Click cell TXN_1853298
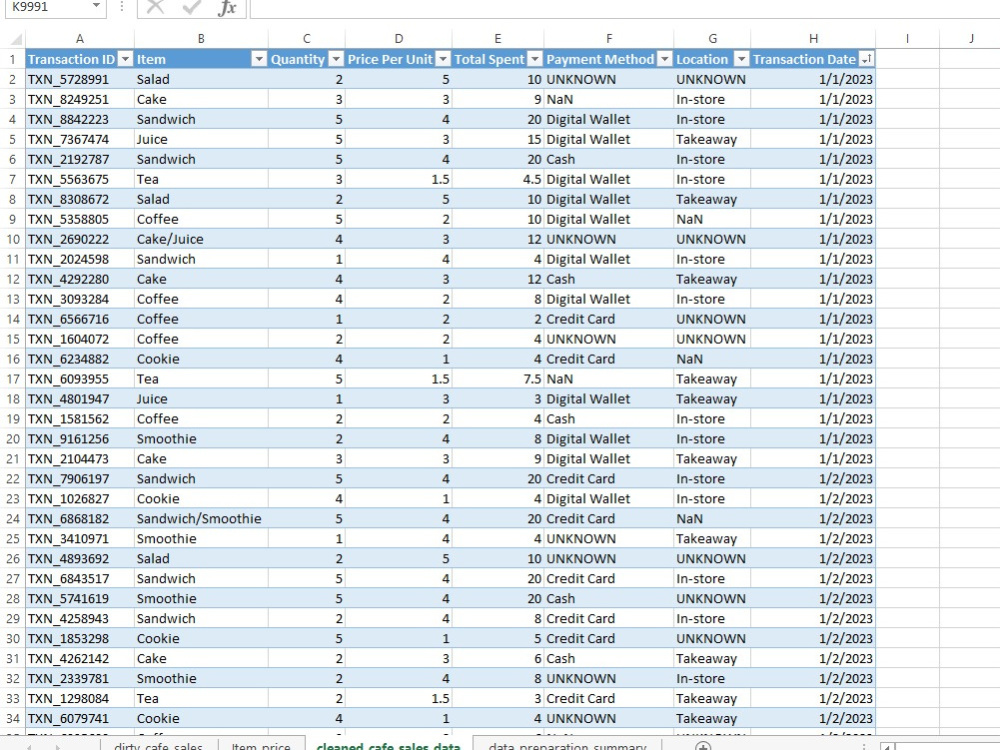 [80, 638]
